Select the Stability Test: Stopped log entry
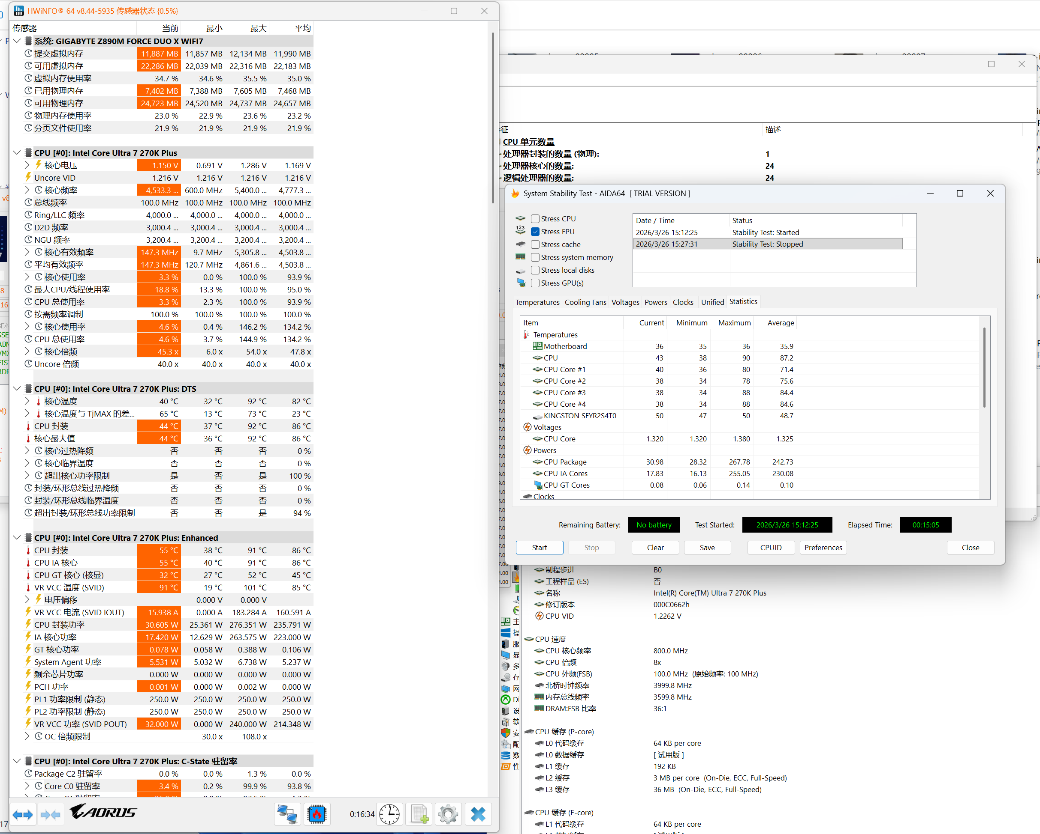The height and width of the screenshot is (834, 1040). (x=767, y=244)
